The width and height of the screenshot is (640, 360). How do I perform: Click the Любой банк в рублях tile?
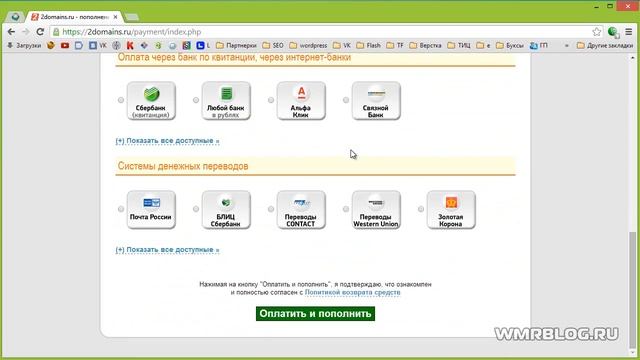(x=226, y=101)
